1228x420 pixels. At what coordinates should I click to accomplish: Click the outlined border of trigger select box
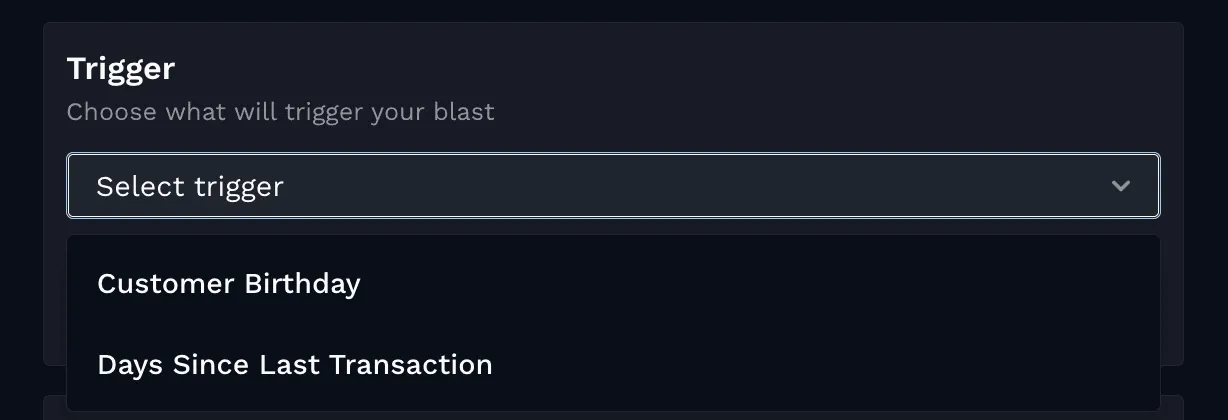click(x=613, y=155)
